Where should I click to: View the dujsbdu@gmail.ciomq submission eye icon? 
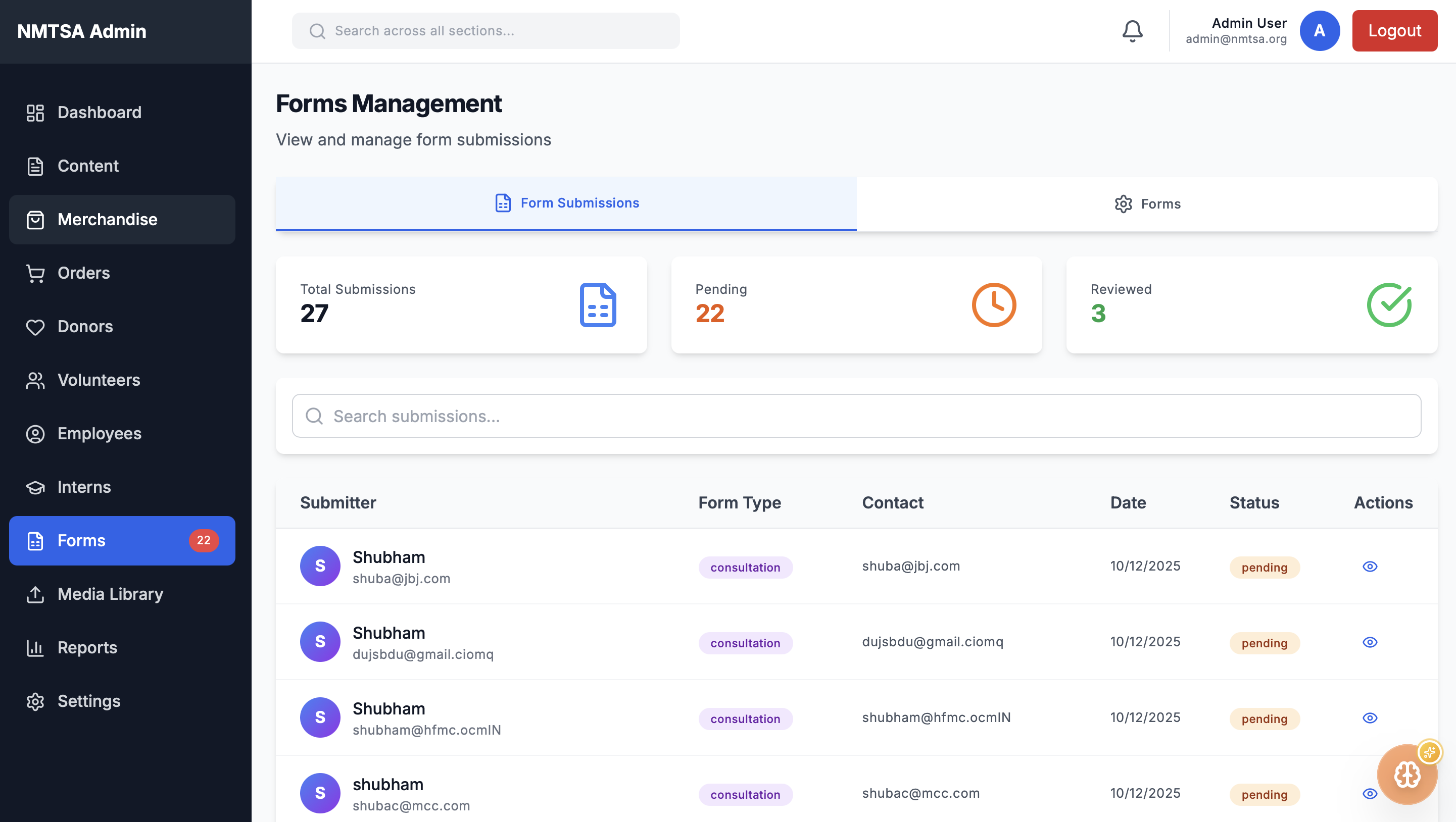click(1370, 642)
